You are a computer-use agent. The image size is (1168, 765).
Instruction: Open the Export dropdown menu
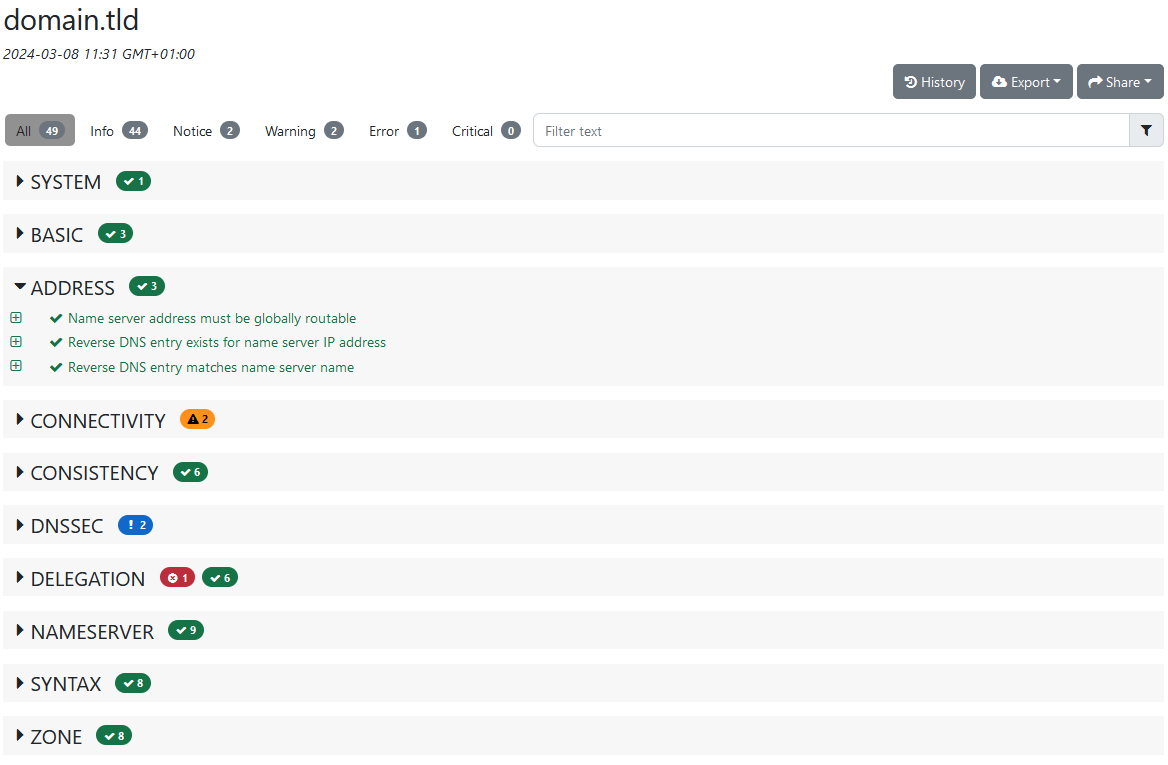pos(1026,81)
